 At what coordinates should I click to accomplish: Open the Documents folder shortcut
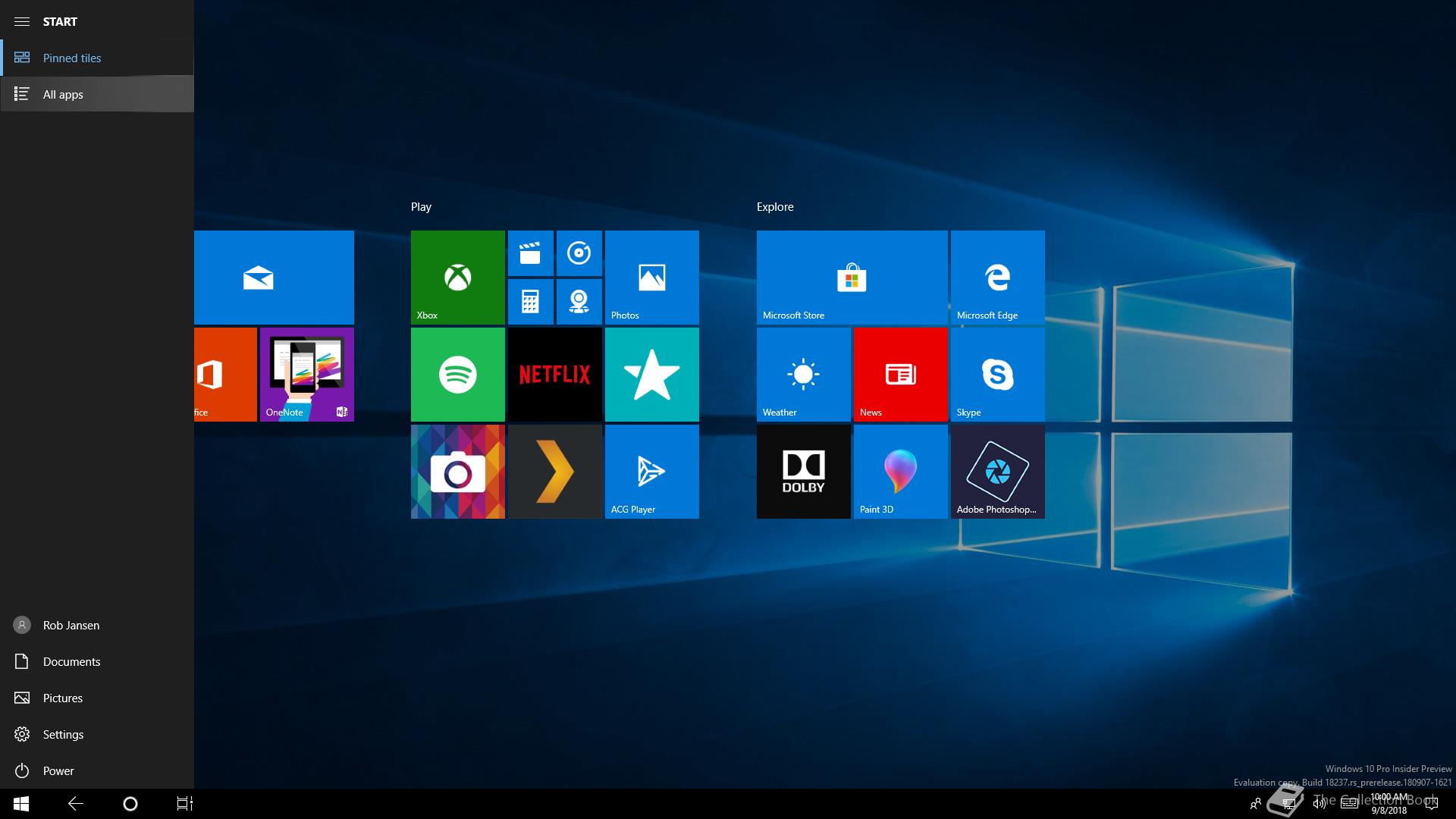[x=97, y=661]
